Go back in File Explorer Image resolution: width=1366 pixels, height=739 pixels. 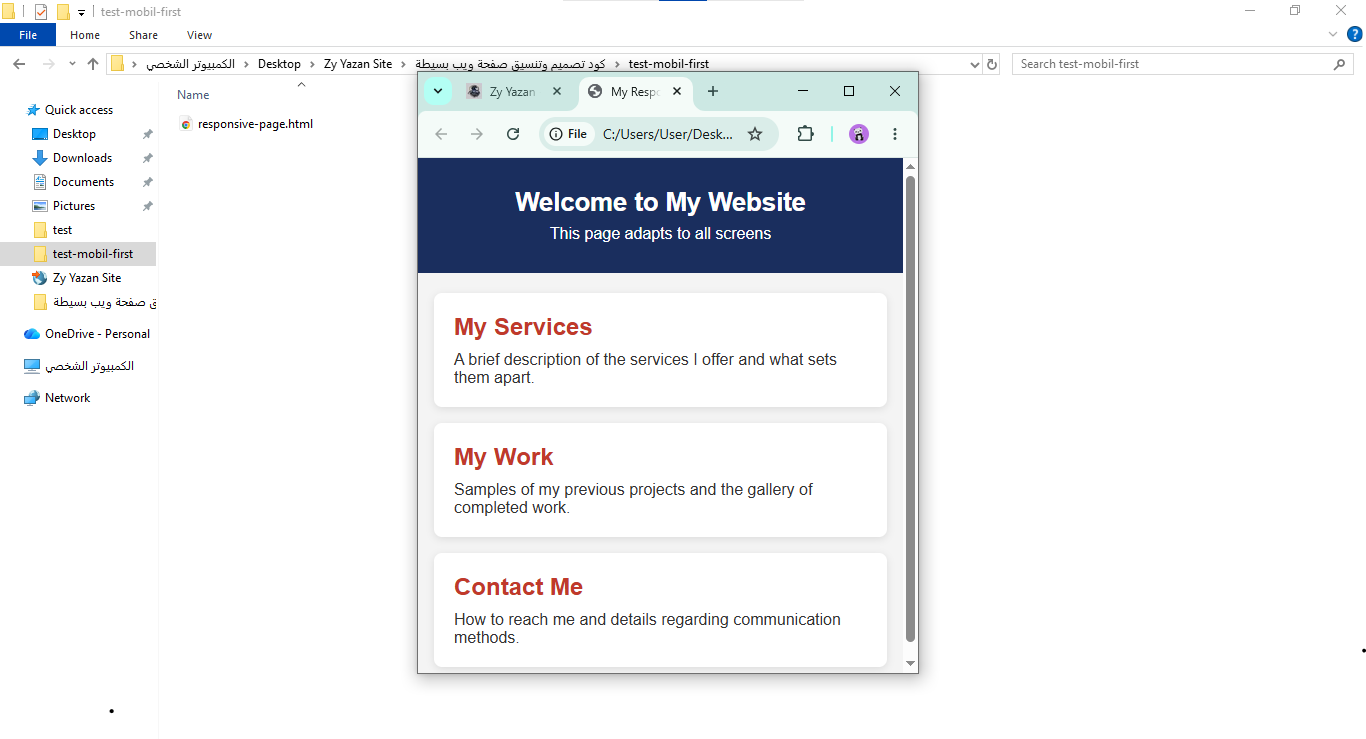18,64
